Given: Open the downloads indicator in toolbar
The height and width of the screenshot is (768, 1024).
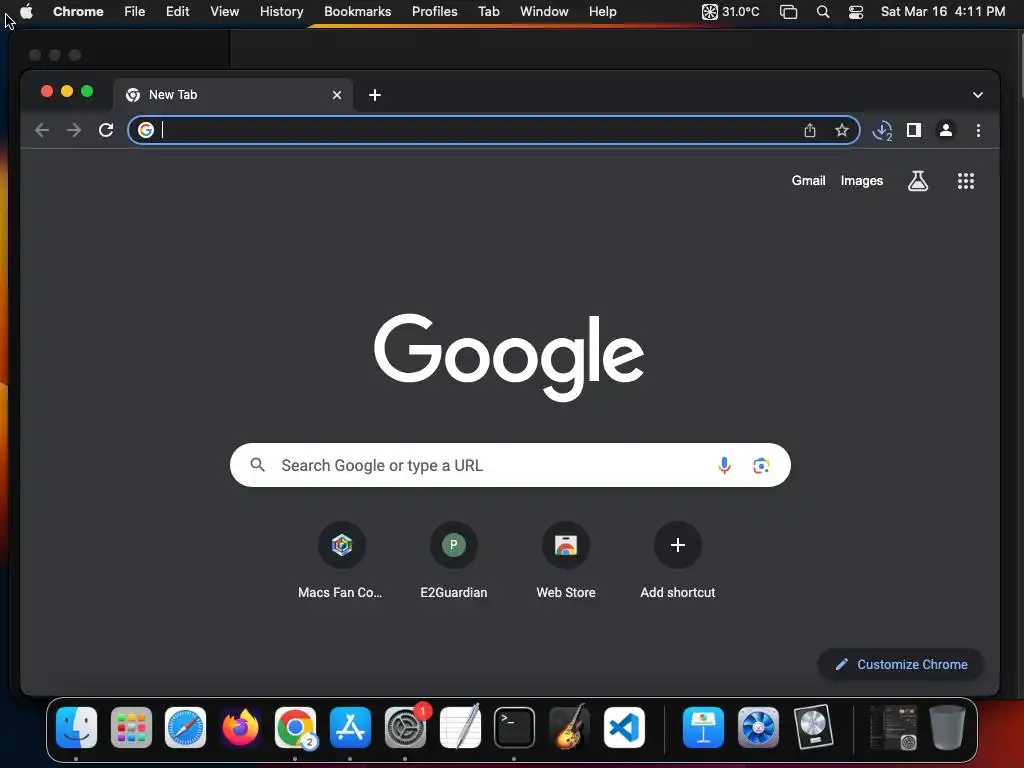Looking at the screenshot, I should click(x=882, y=131).
